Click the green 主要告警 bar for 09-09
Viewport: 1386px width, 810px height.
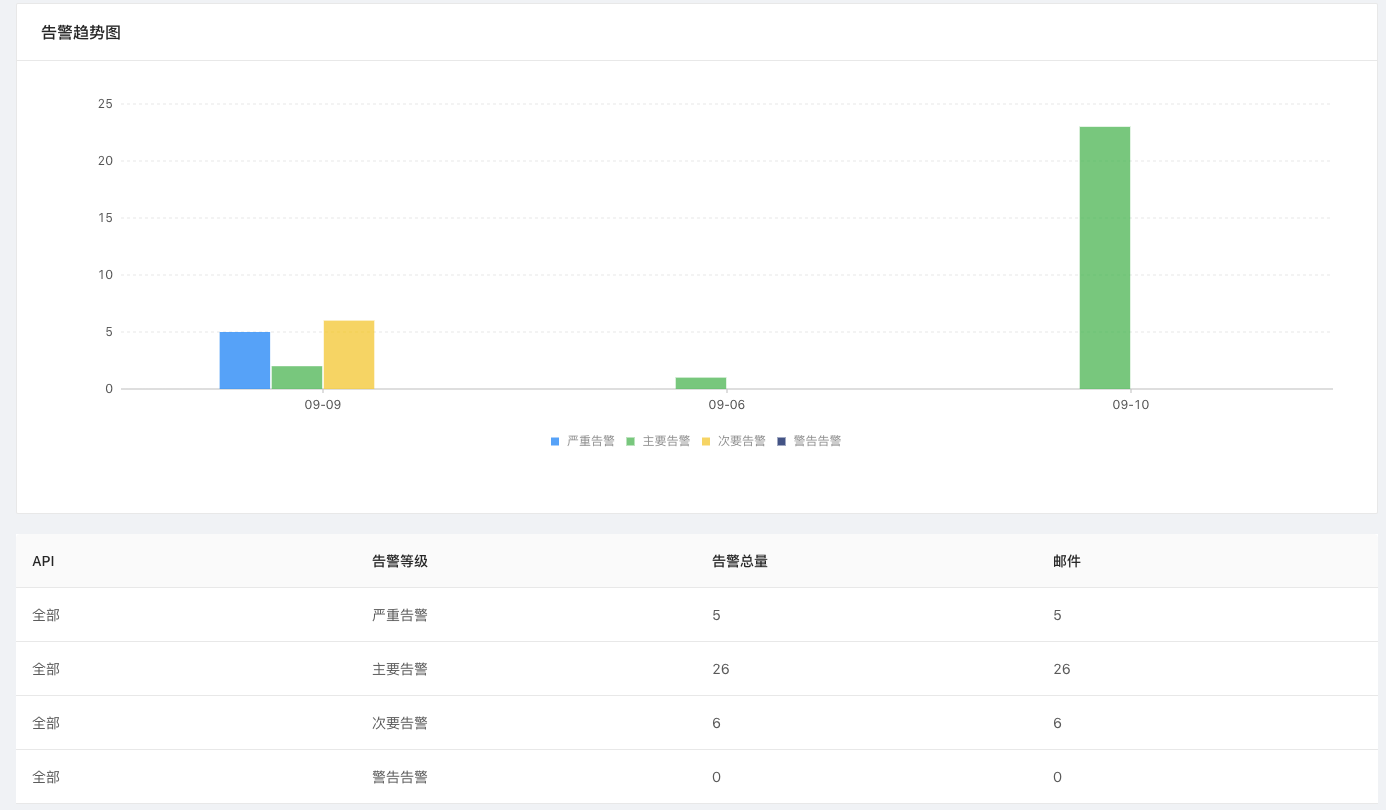[x=297, y=378]
